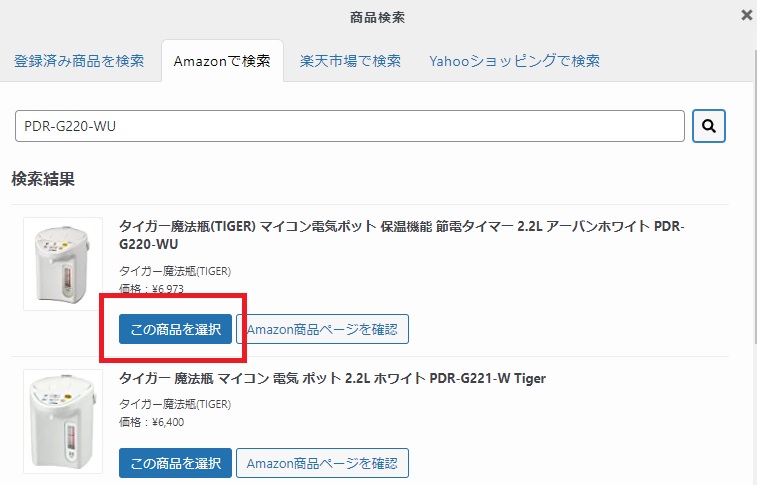The height and width of the screenshot is (485, 757).
Task: Click the product title ending in アーバンホワイト PDR-G220-WU
Action: pyautogui.click(x=402, y=235)
